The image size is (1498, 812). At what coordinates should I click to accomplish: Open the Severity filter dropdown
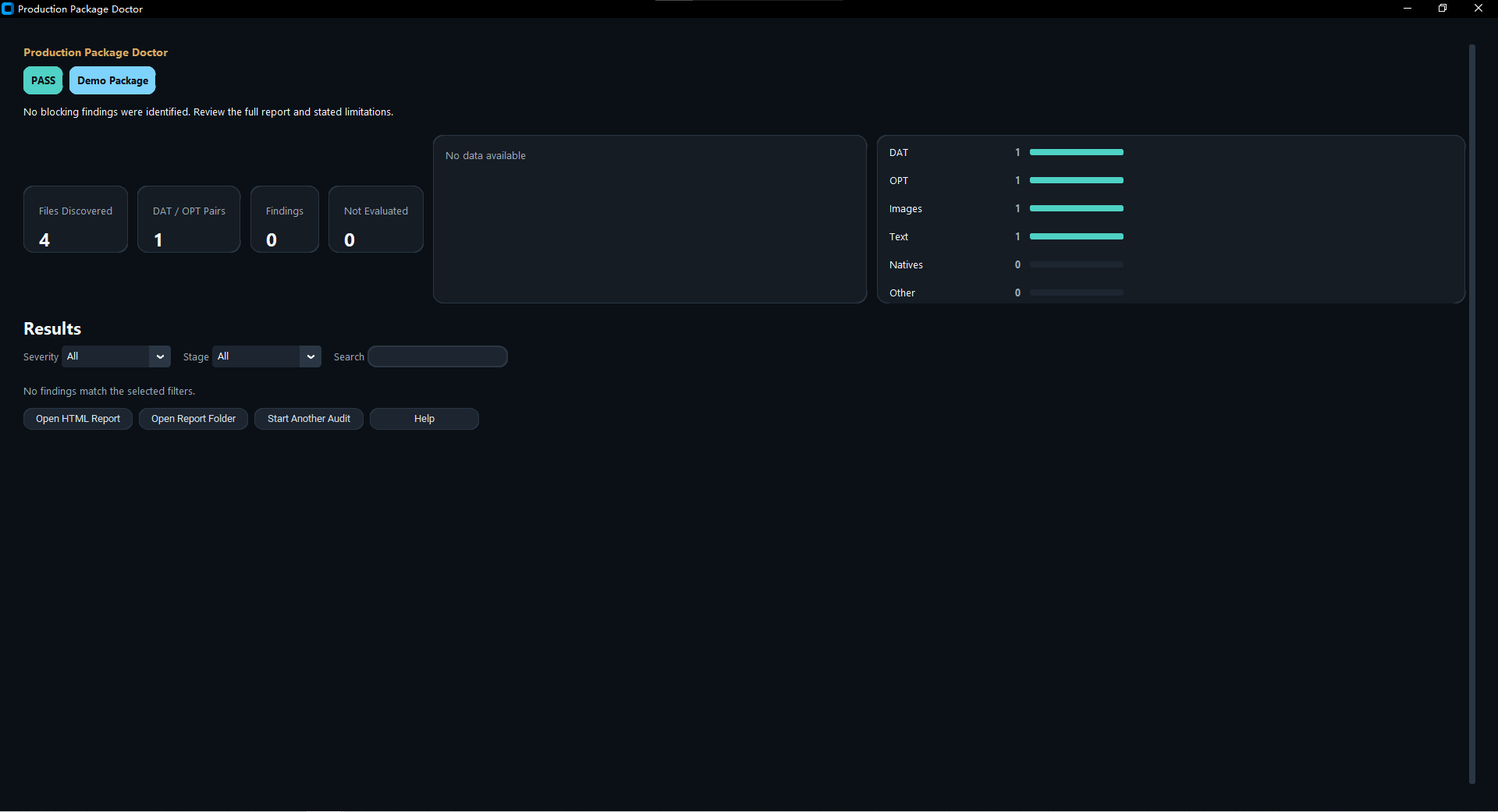tap(116, 356)
